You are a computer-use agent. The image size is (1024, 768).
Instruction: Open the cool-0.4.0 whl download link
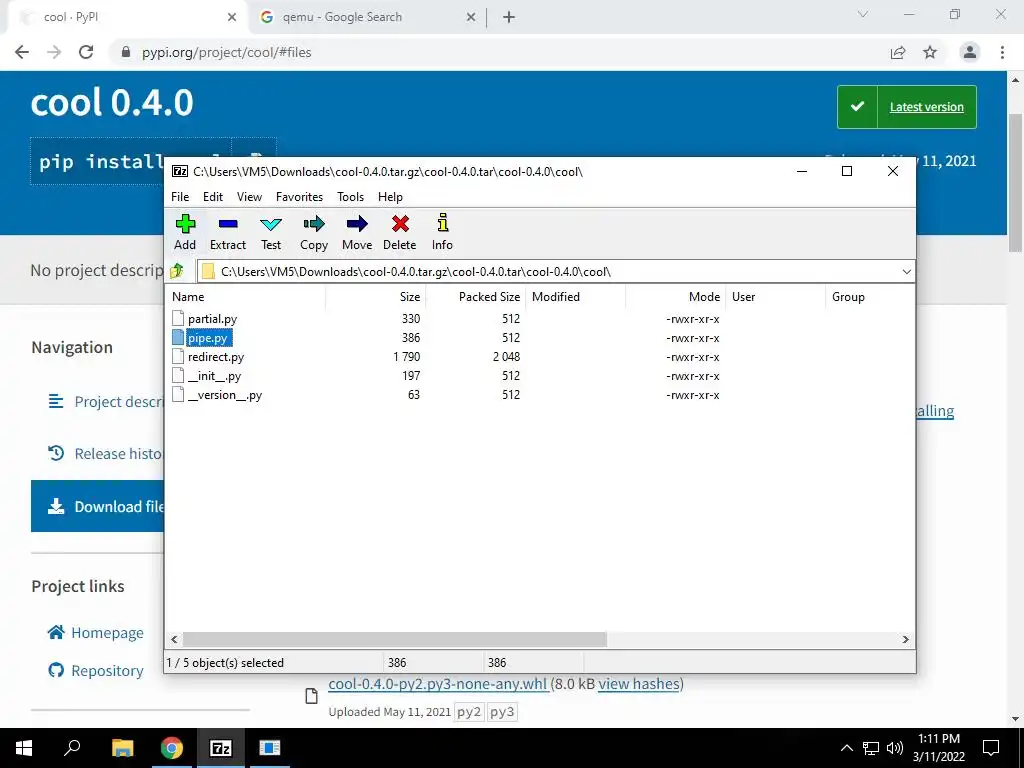click(438, 684)
